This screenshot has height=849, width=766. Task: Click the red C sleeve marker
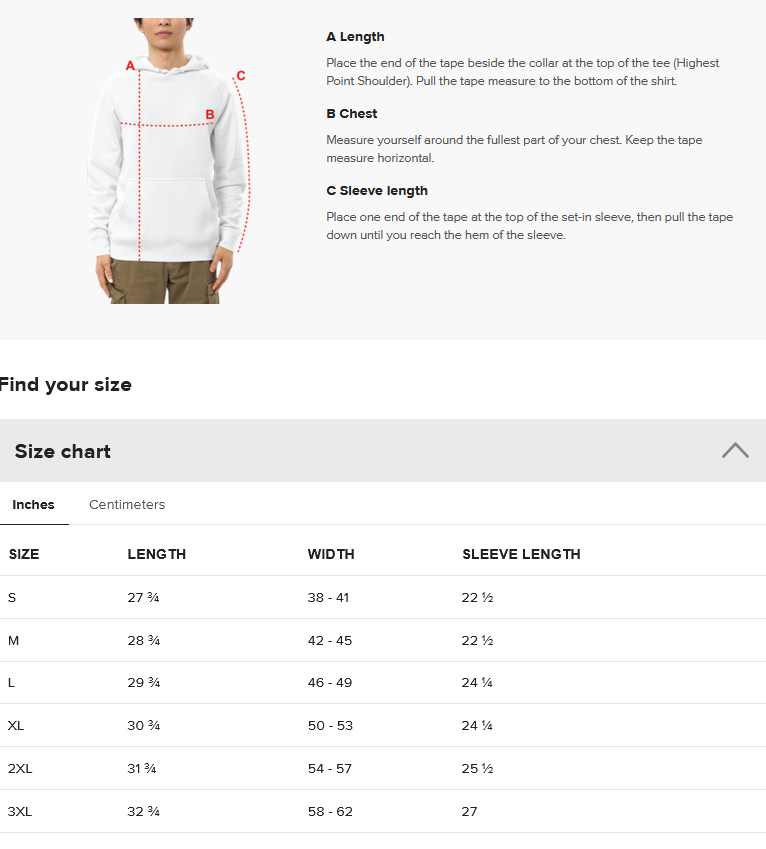241,76
